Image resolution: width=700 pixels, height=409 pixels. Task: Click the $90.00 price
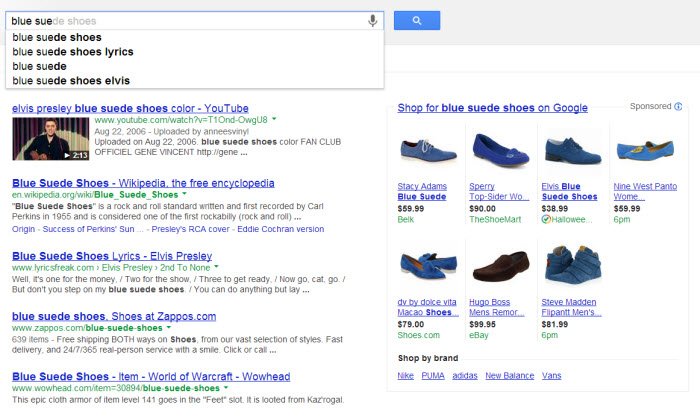point(482,209)
